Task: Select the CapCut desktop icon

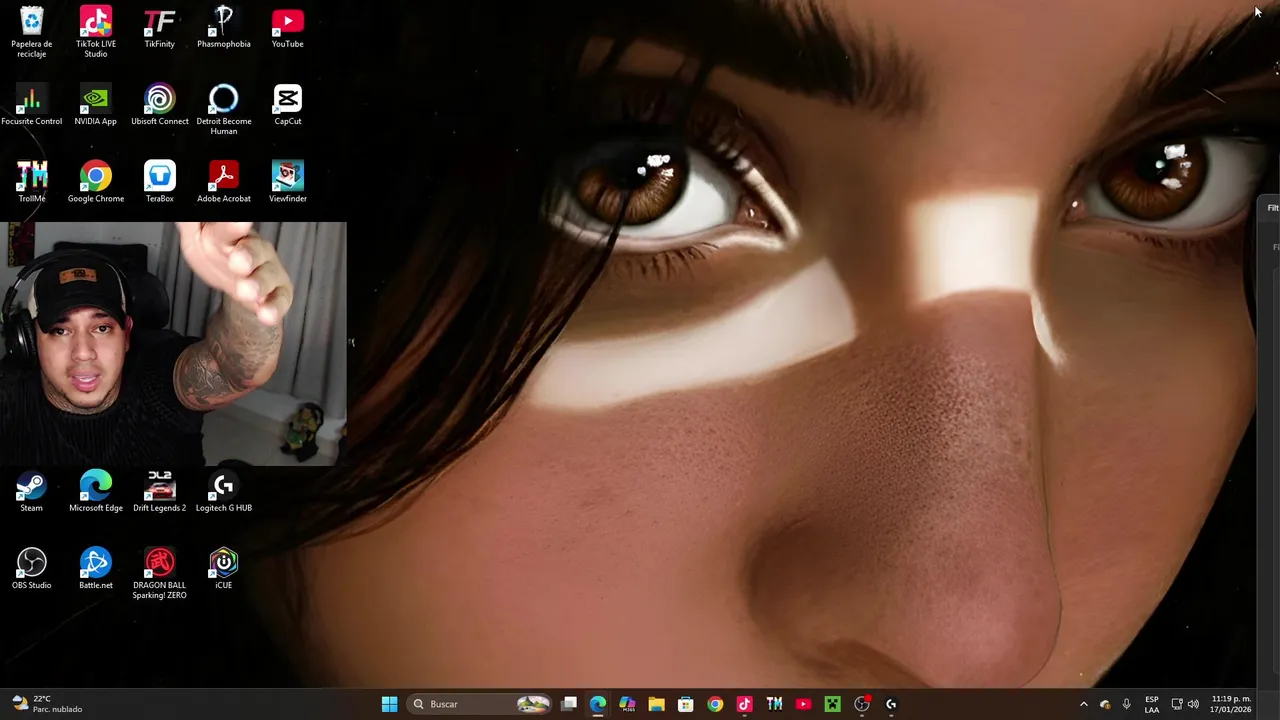Action: 288,105
